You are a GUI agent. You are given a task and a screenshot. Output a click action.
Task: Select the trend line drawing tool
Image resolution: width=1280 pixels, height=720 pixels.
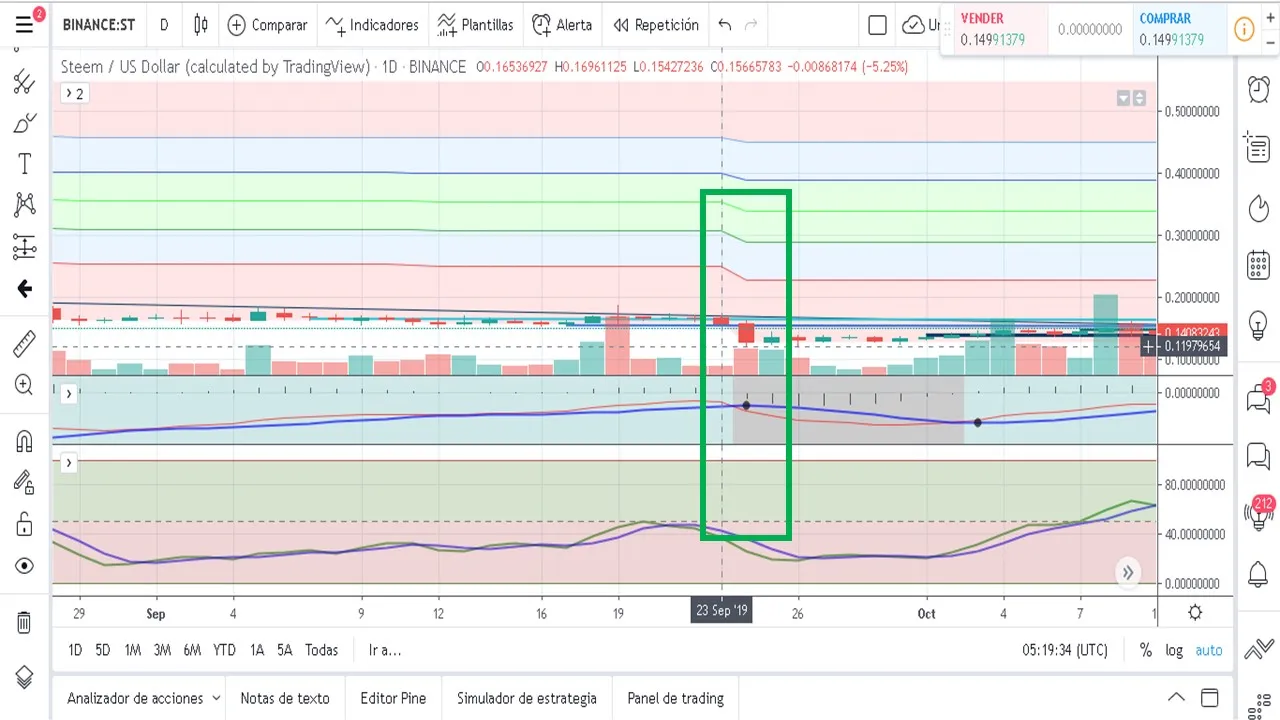24,82
